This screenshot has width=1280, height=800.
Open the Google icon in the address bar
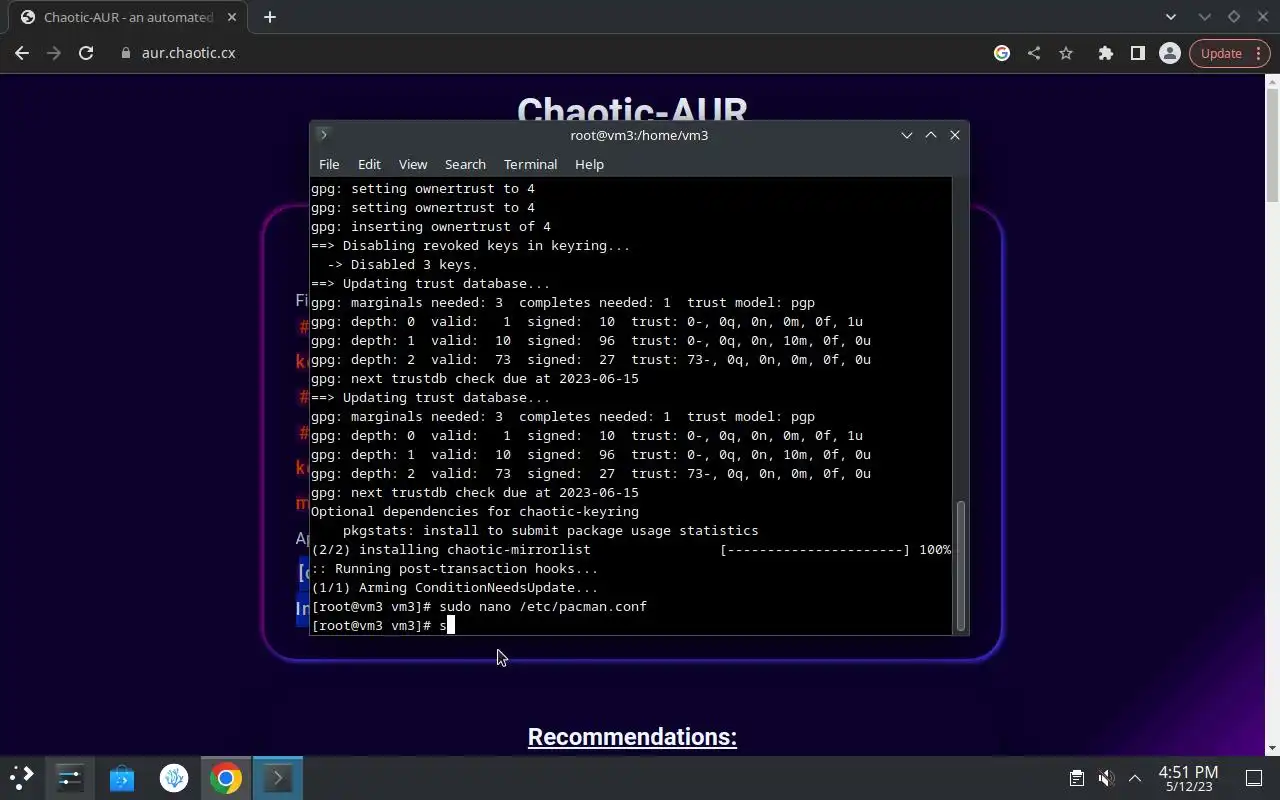pyautogui.click(x=1002, y=53)
